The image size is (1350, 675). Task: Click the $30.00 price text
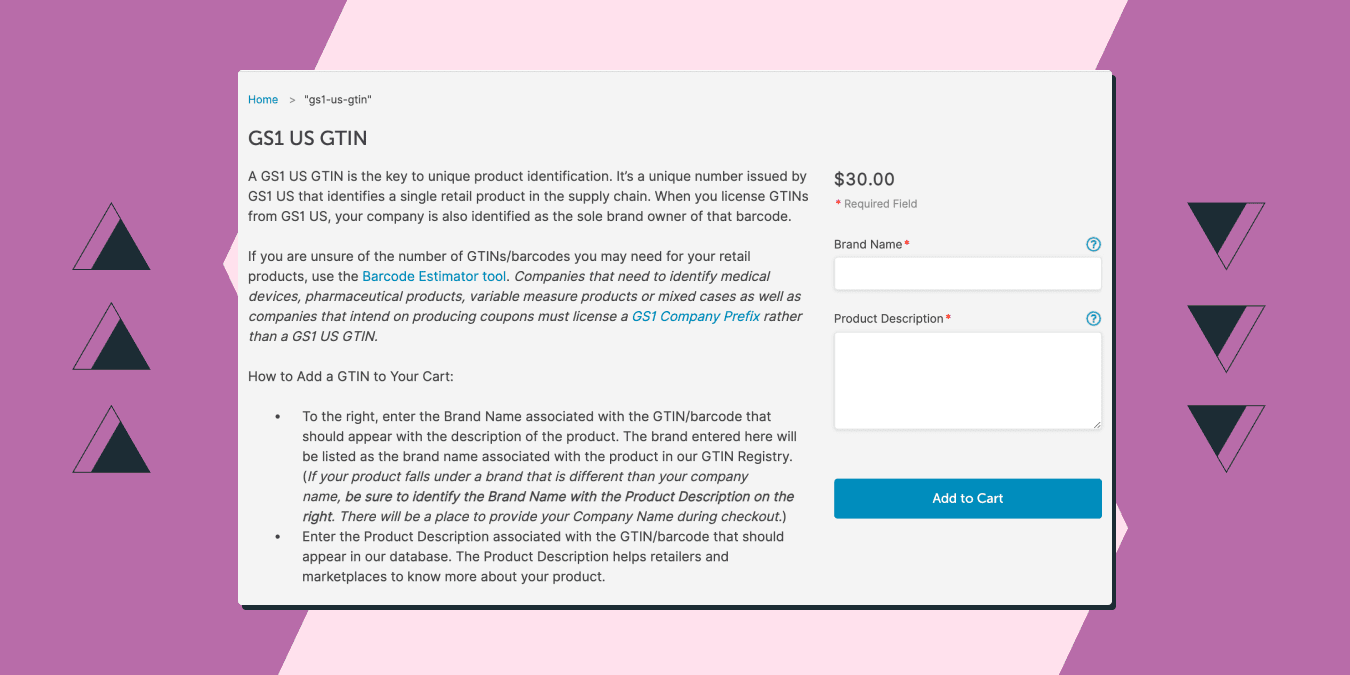(x=864, y=179)
